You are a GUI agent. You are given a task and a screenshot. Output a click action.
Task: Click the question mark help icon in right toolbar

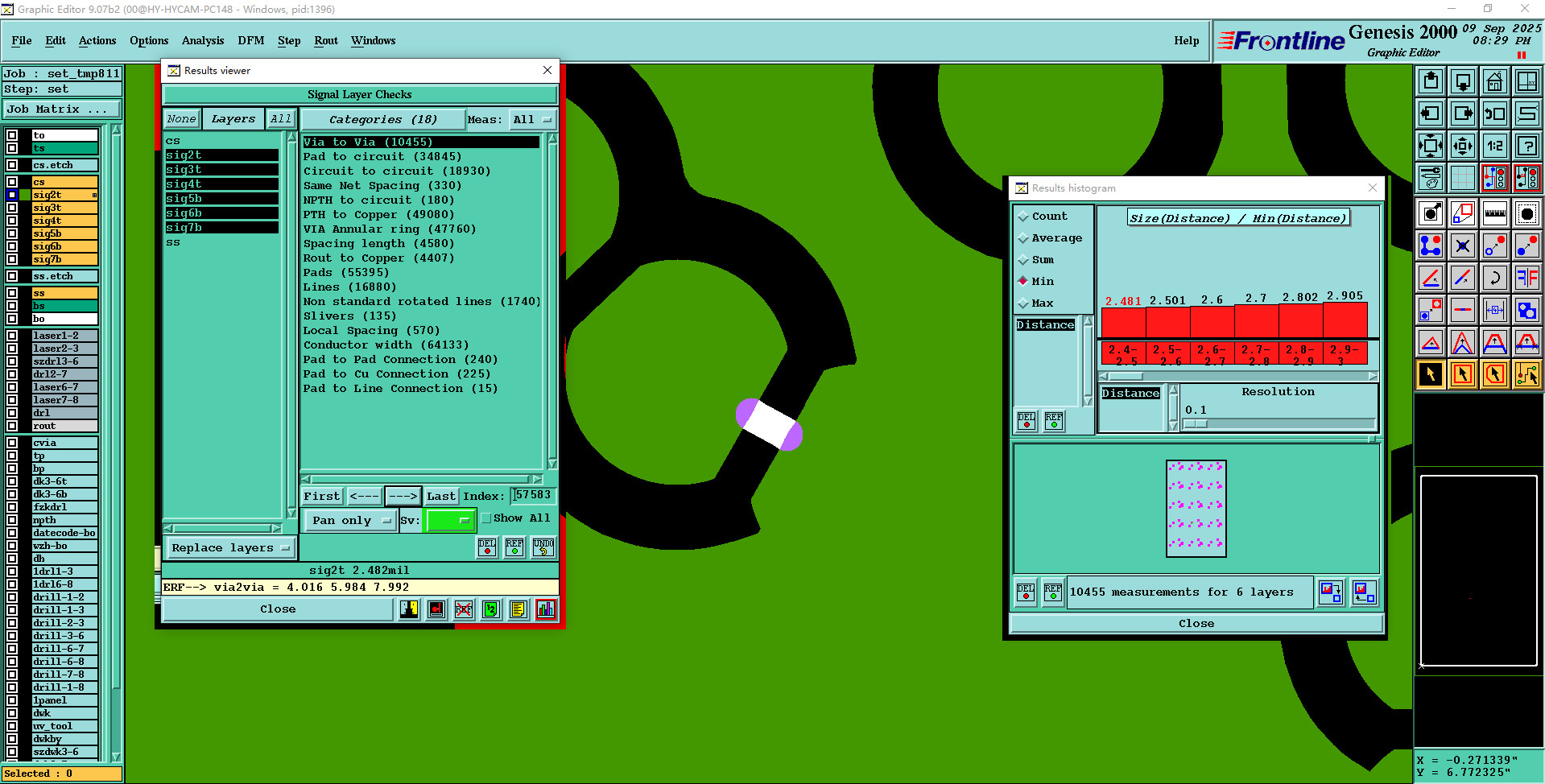[x=1527, y=146]
